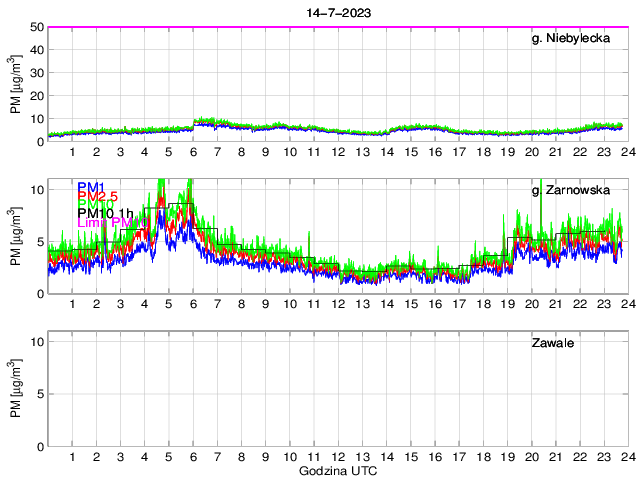
Task: Click the magenta limit line in top plot
Action: click(x=336, y=27)
